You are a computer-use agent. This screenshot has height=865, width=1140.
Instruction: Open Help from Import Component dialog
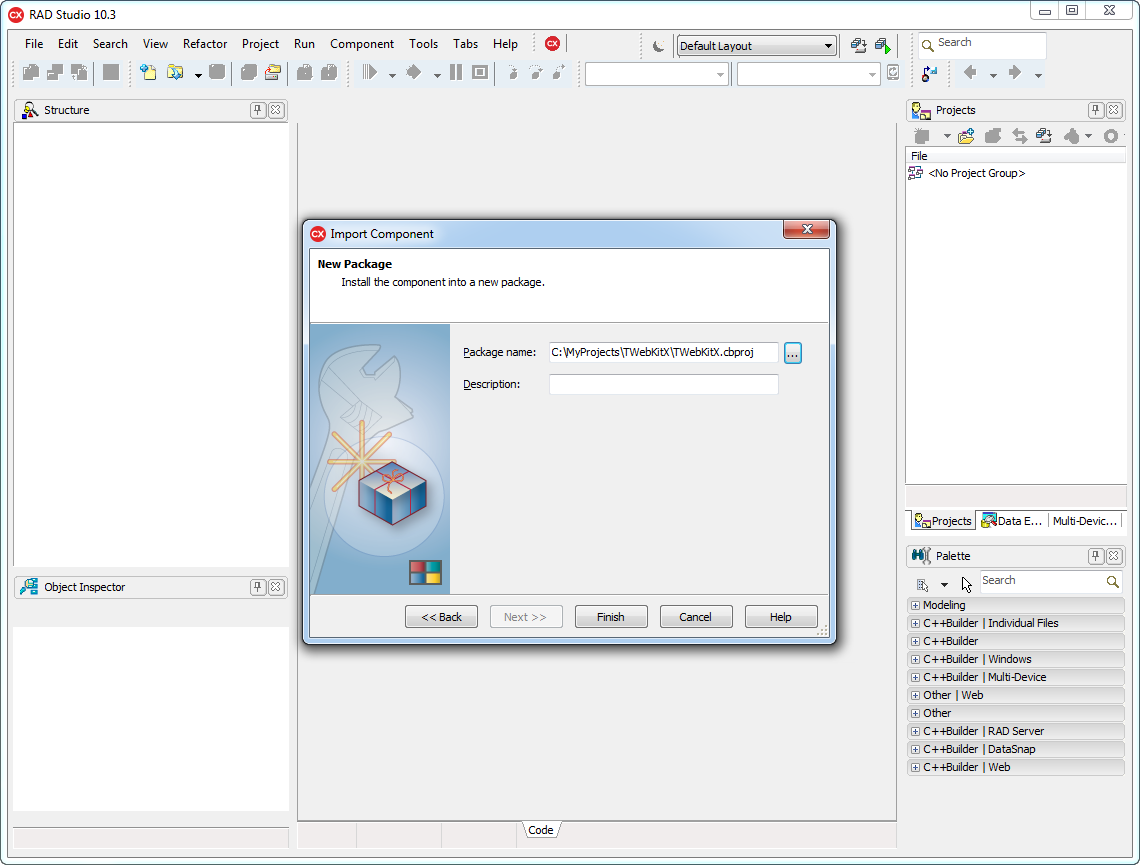point(781,617)
